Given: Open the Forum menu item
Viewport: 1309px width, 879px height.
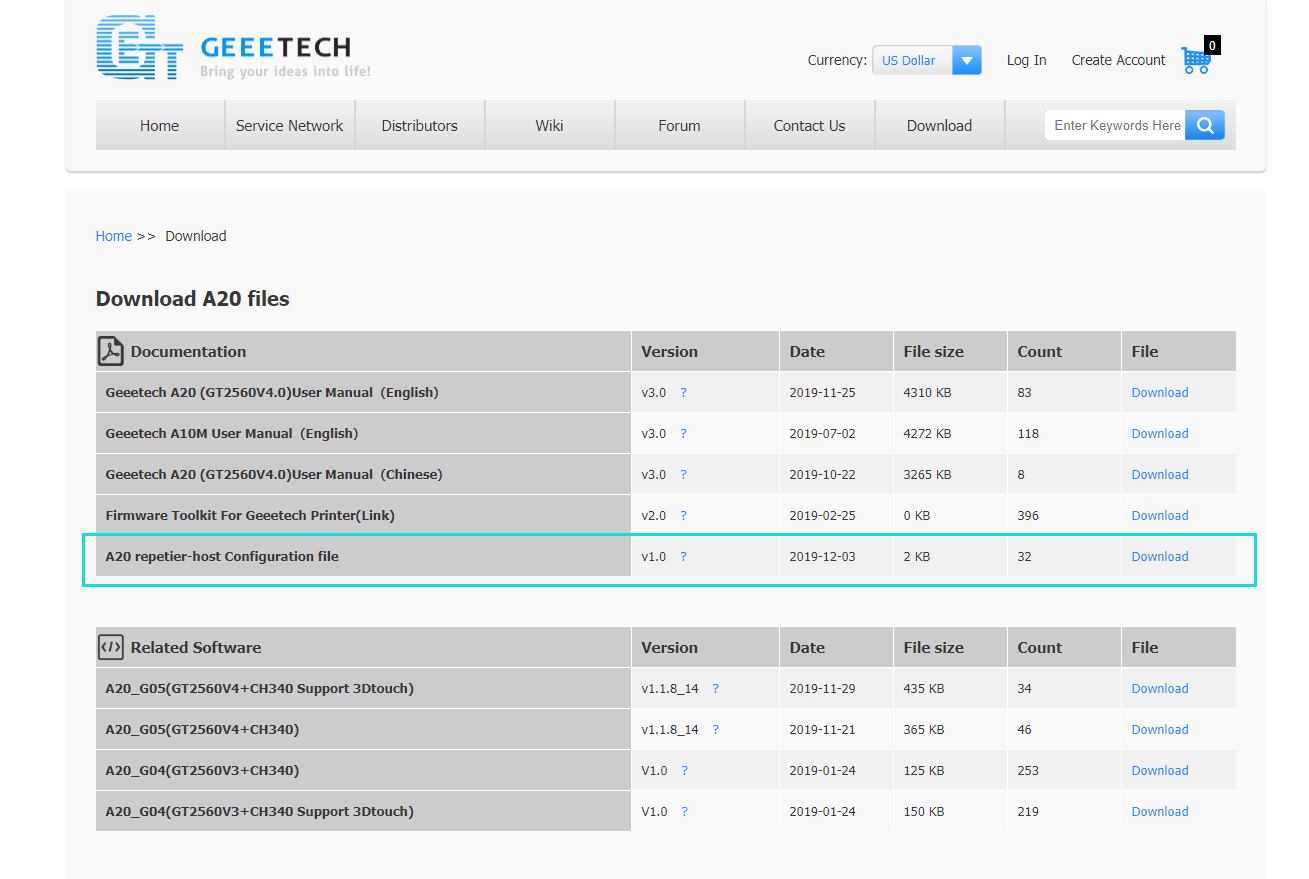Looking at the screenshot, I should click(x=680, y=125).
